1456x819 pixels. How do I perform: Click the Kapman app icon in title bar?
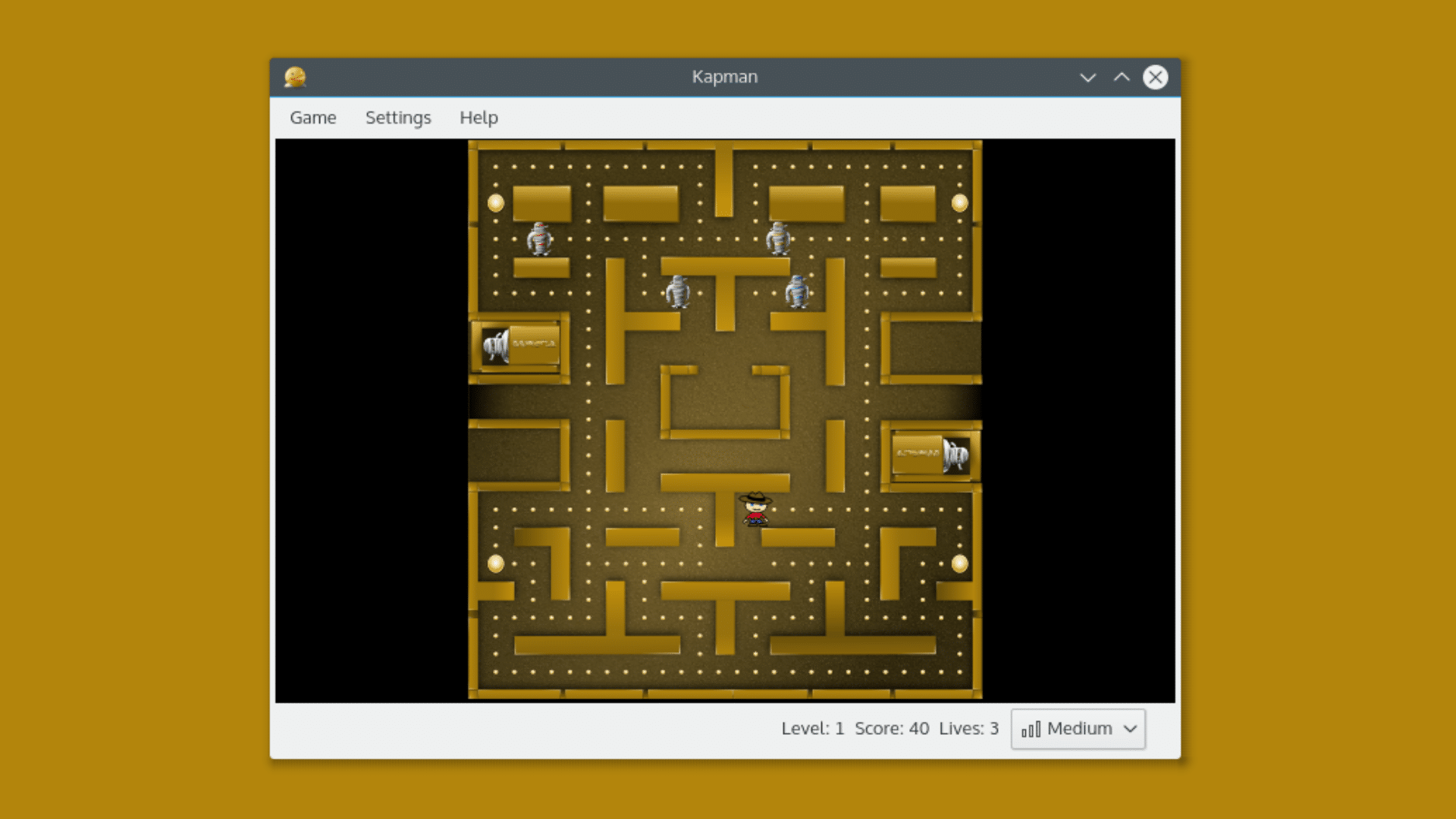295,77
